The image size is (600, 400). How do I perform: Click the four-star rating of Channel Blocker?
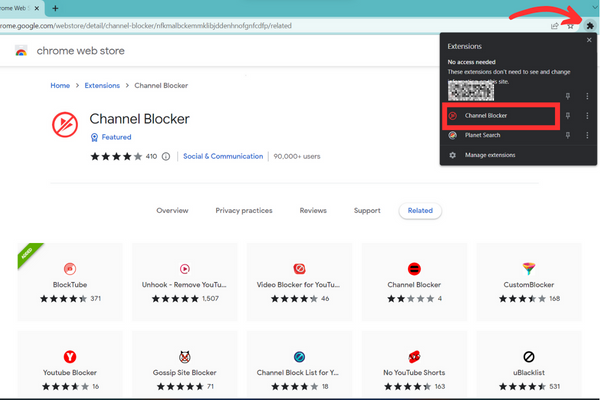pos(116,156)
